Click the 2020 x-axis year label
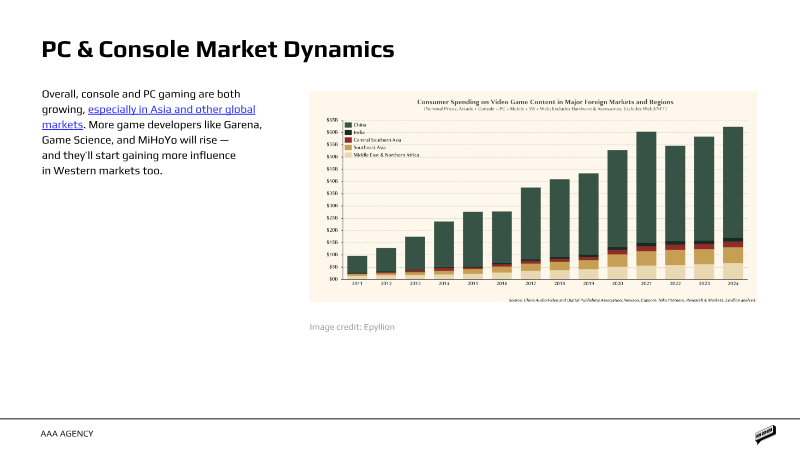 pos(617,284)
